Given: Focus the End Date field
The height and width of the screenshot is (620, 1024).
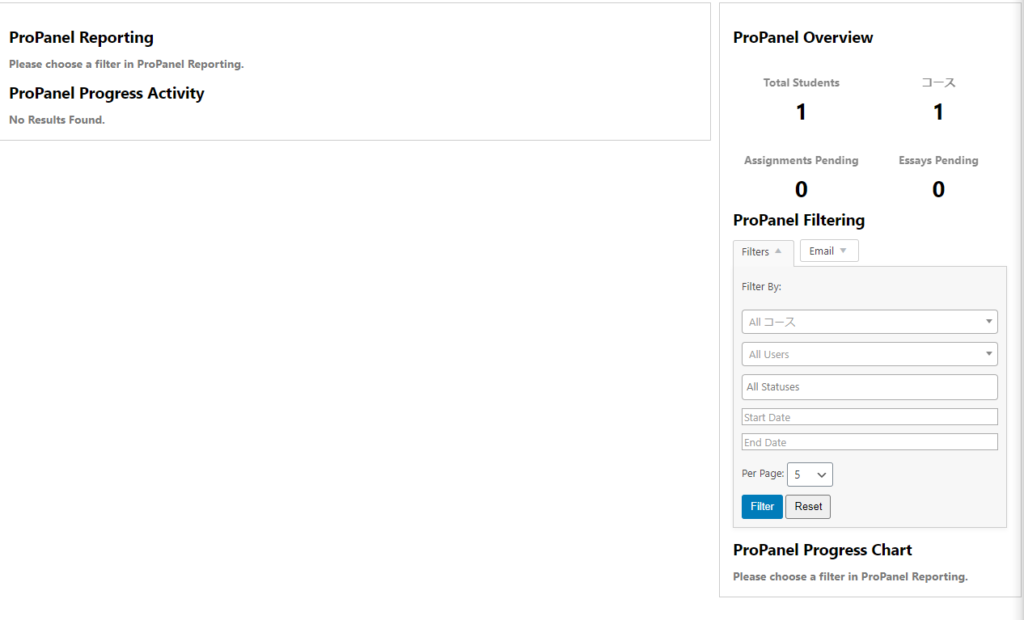Looking at the screenshot, I should point(869,442).
